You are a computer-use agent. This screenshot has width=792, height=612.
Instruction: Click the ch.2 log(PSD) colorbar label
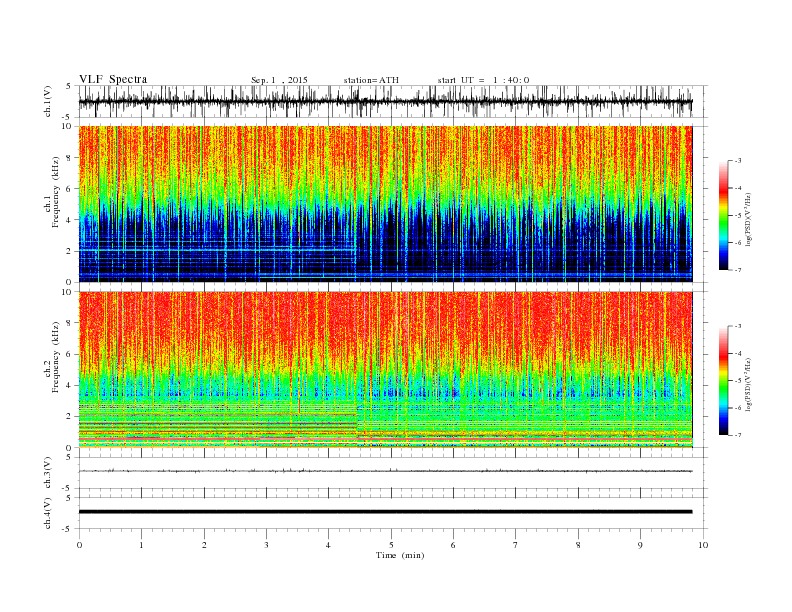point(749,383)
